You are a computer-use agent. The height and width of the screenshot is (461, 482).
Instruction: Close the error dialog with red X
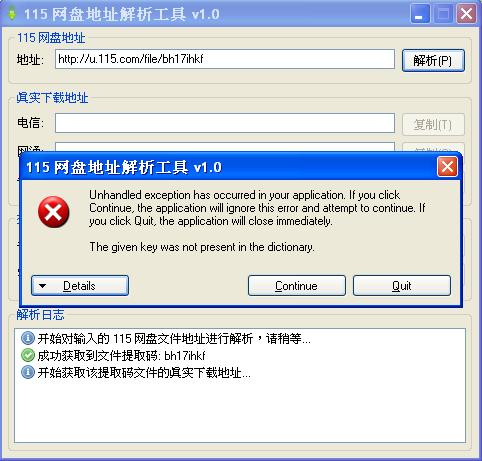pyautogui.click(x=447, y=167)
